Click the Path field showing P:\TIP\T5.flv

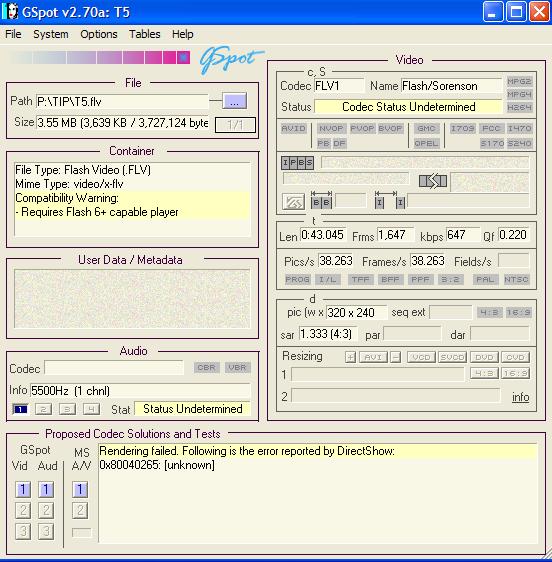[x=122, y=101]
